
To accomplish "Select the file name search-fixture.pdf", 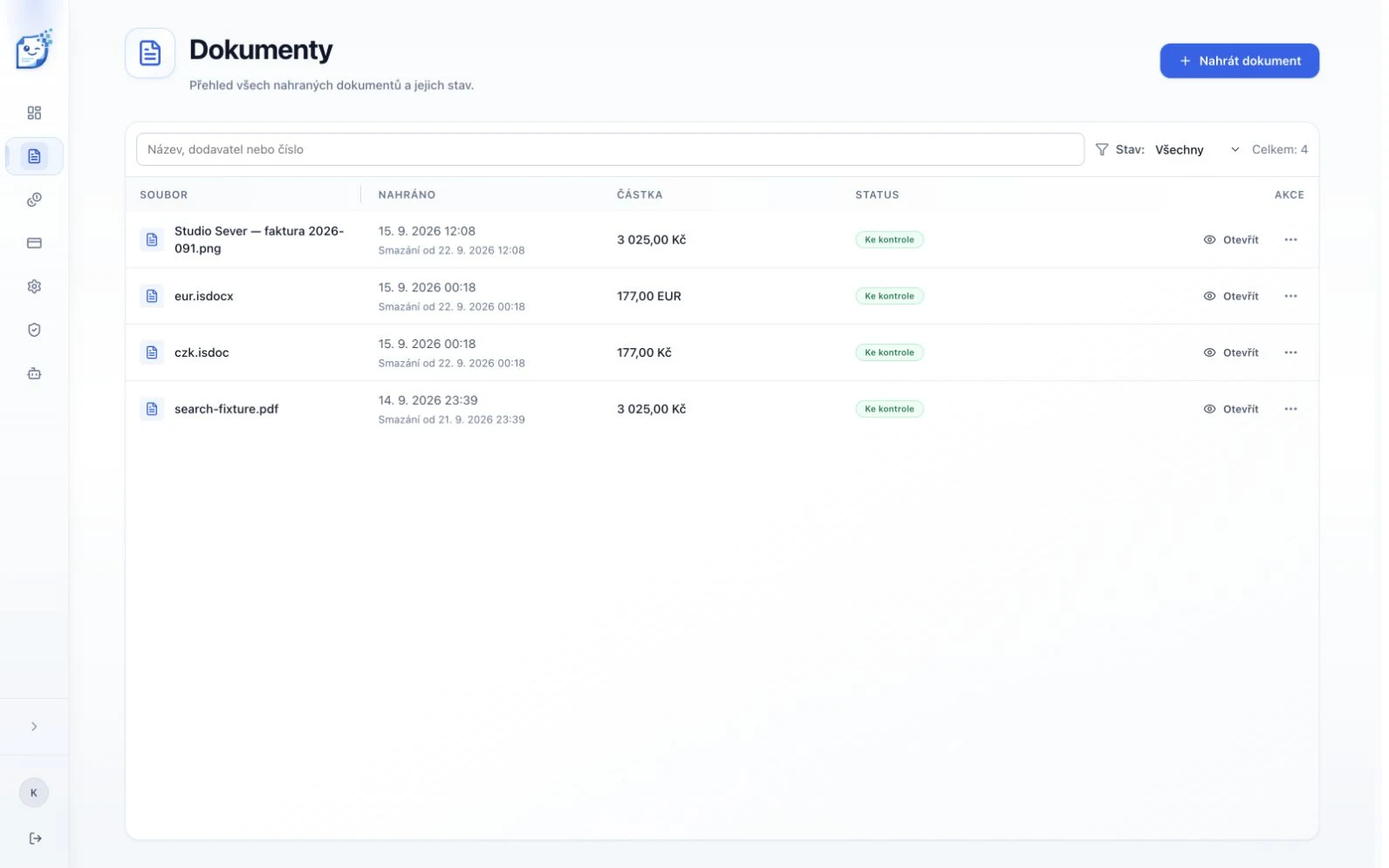I will coord(226,409).
